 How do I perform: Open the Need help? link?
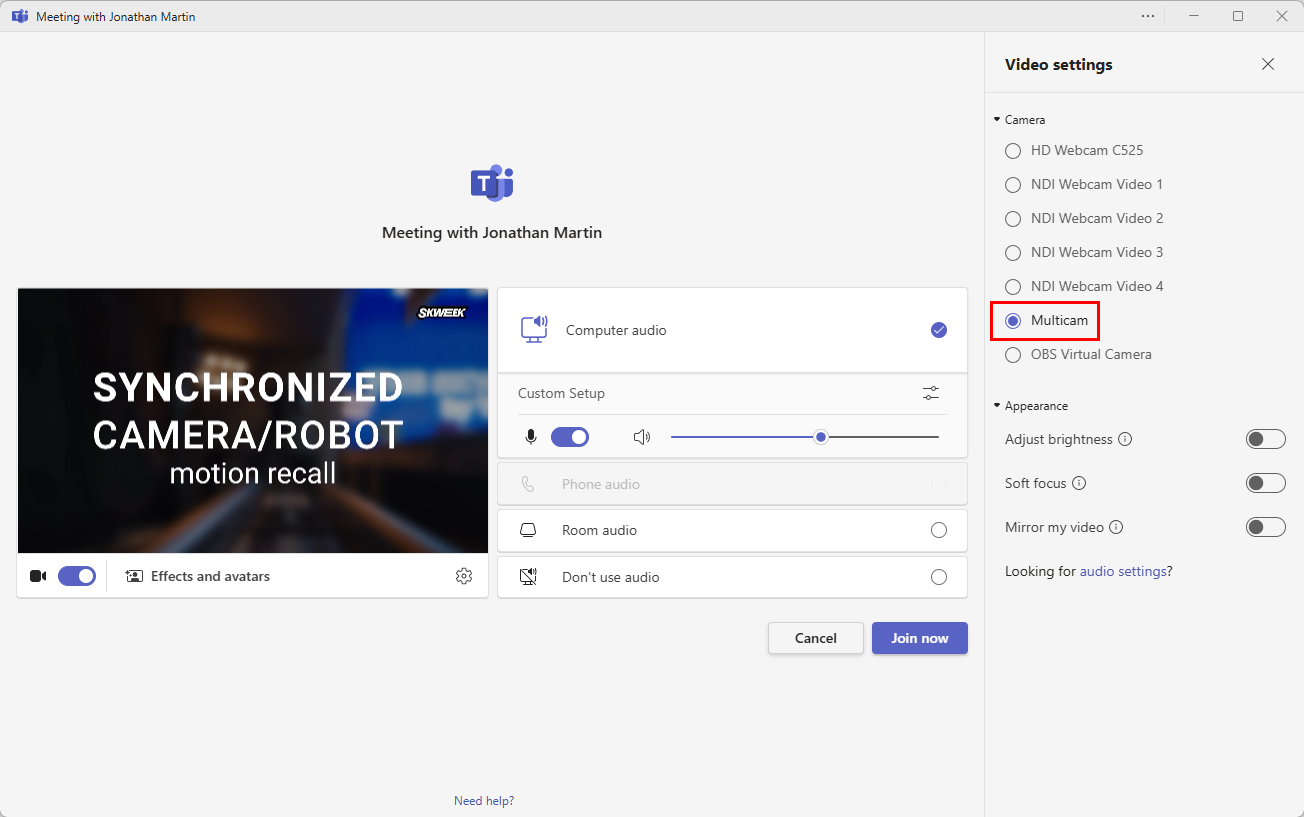point(484,801)
